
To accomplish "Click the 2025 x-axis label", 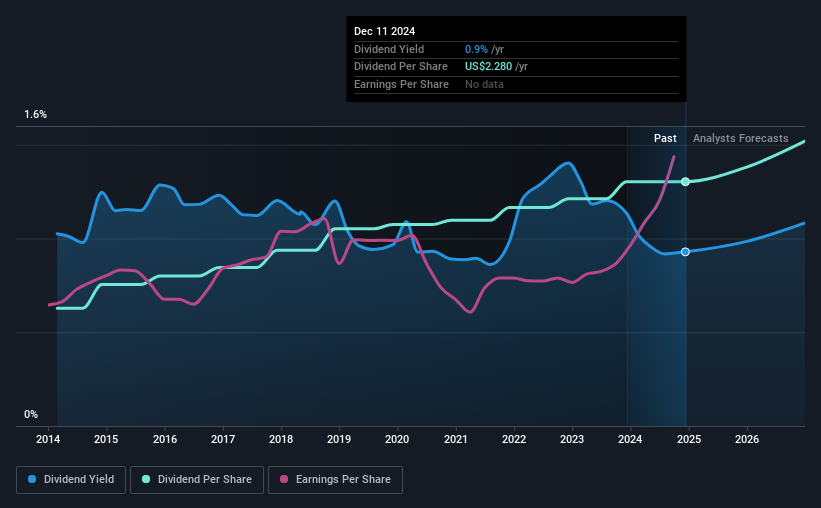I will (689, 439).
